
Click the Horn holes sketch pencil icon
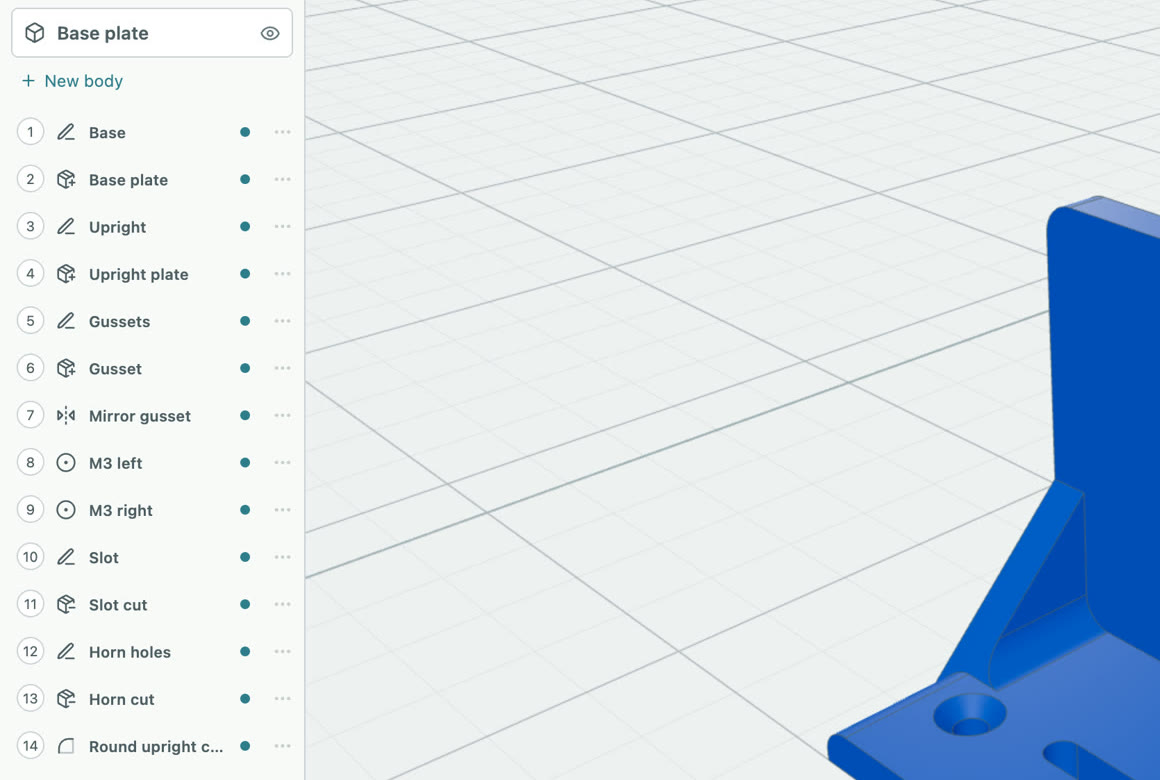(x=66, y=651)
